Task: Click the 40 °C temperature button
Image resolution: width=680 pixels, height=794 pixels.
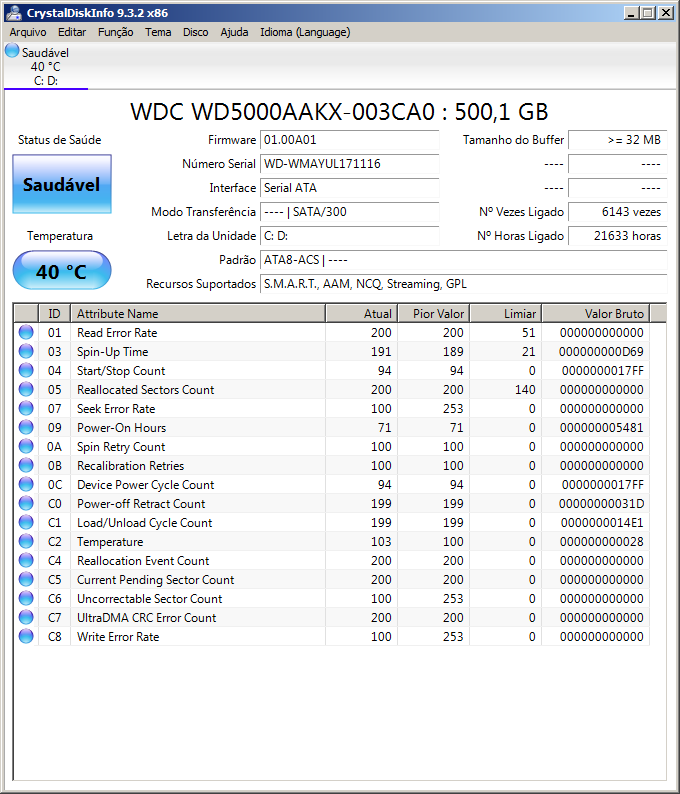Action: tap(62, 270)
